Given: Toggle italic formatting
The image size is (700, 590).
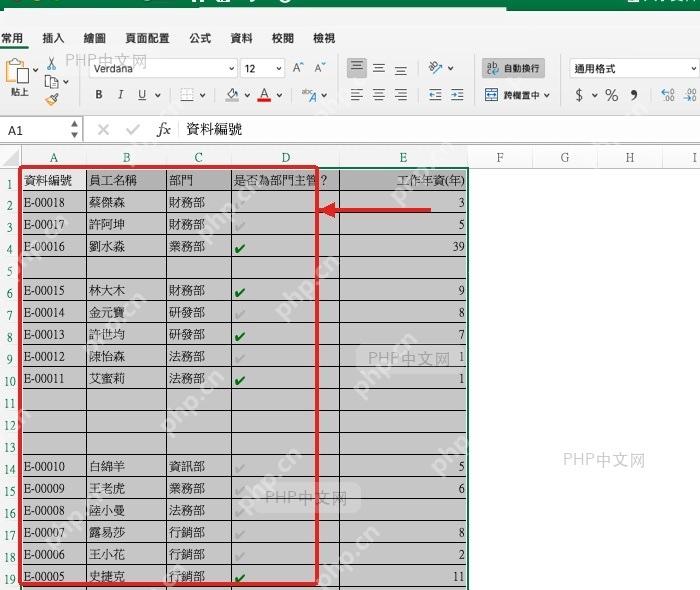Looking at the screenshot, I should point(121,95).
